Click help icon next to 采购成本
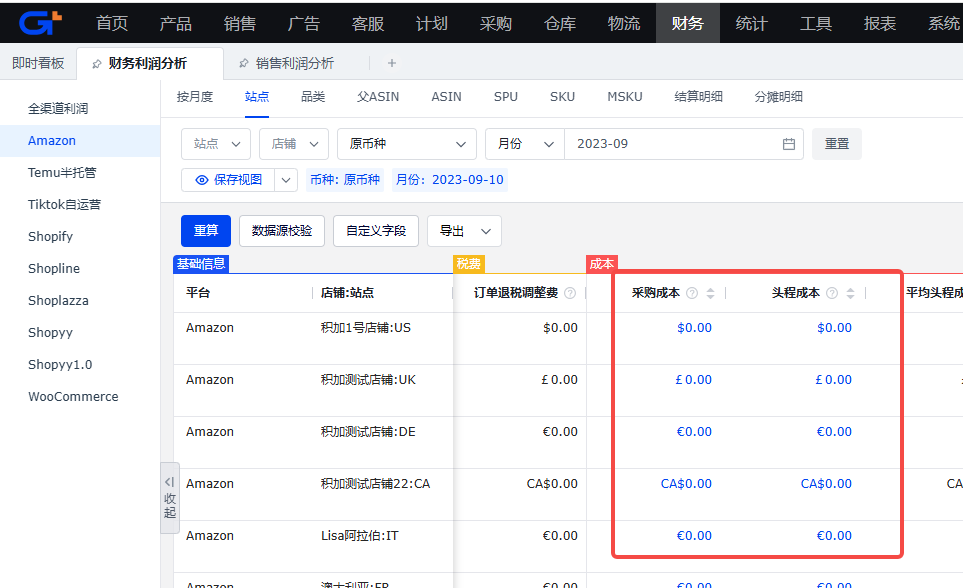Screen dimensions: 963x588 click(x=692, y=293)
